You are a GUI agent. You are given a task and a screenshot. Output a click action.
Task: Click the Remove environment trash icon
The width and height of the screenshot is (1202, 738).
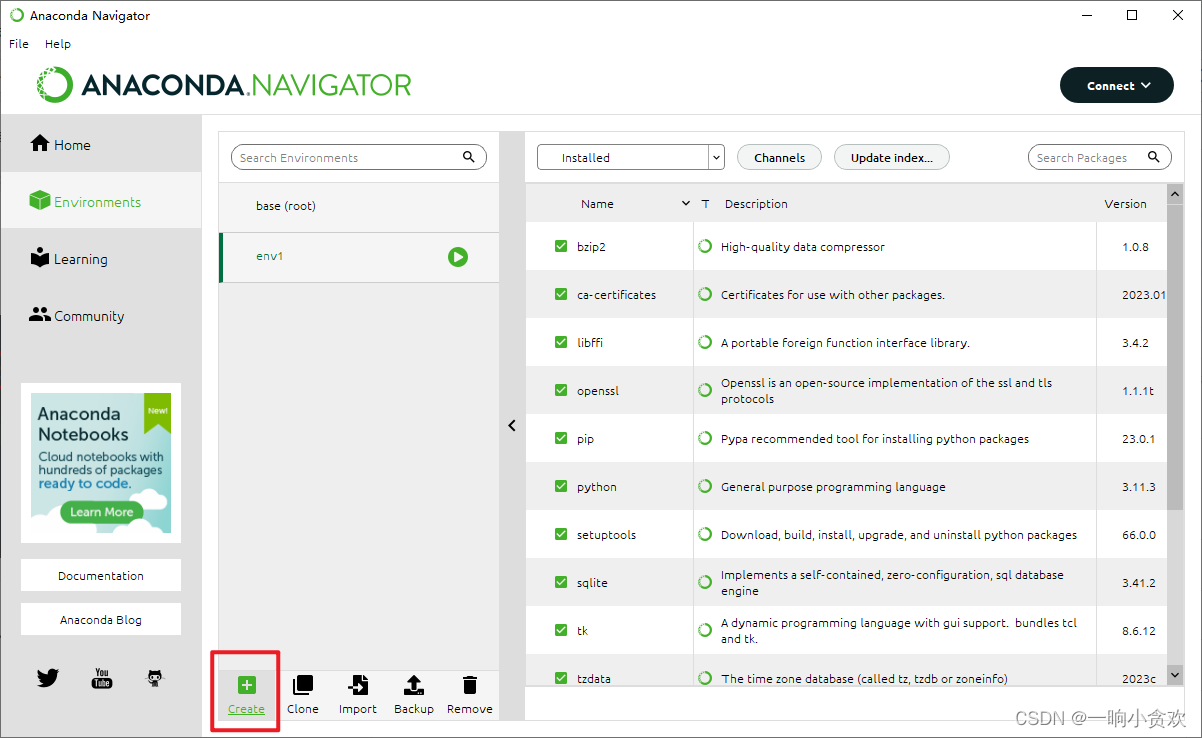(469, 685)
